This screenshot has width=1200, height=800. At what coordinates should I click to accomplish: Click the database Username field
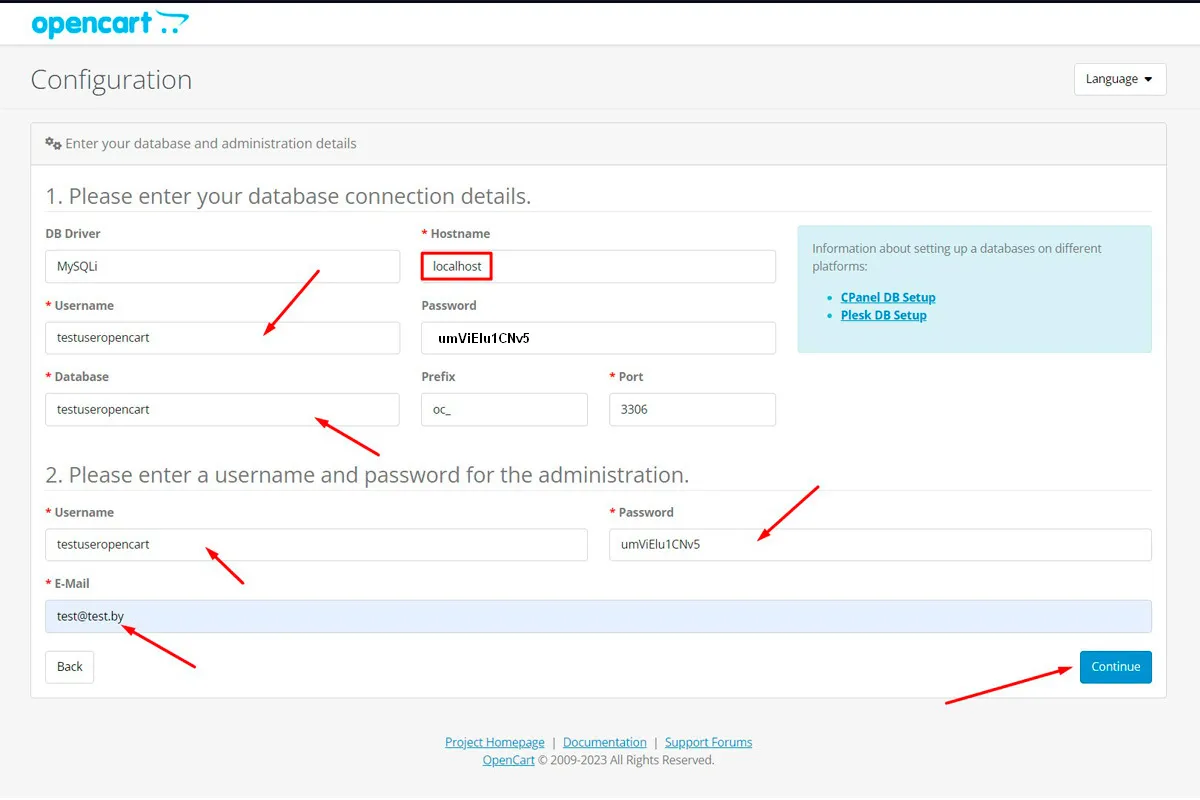click(222, 338)
